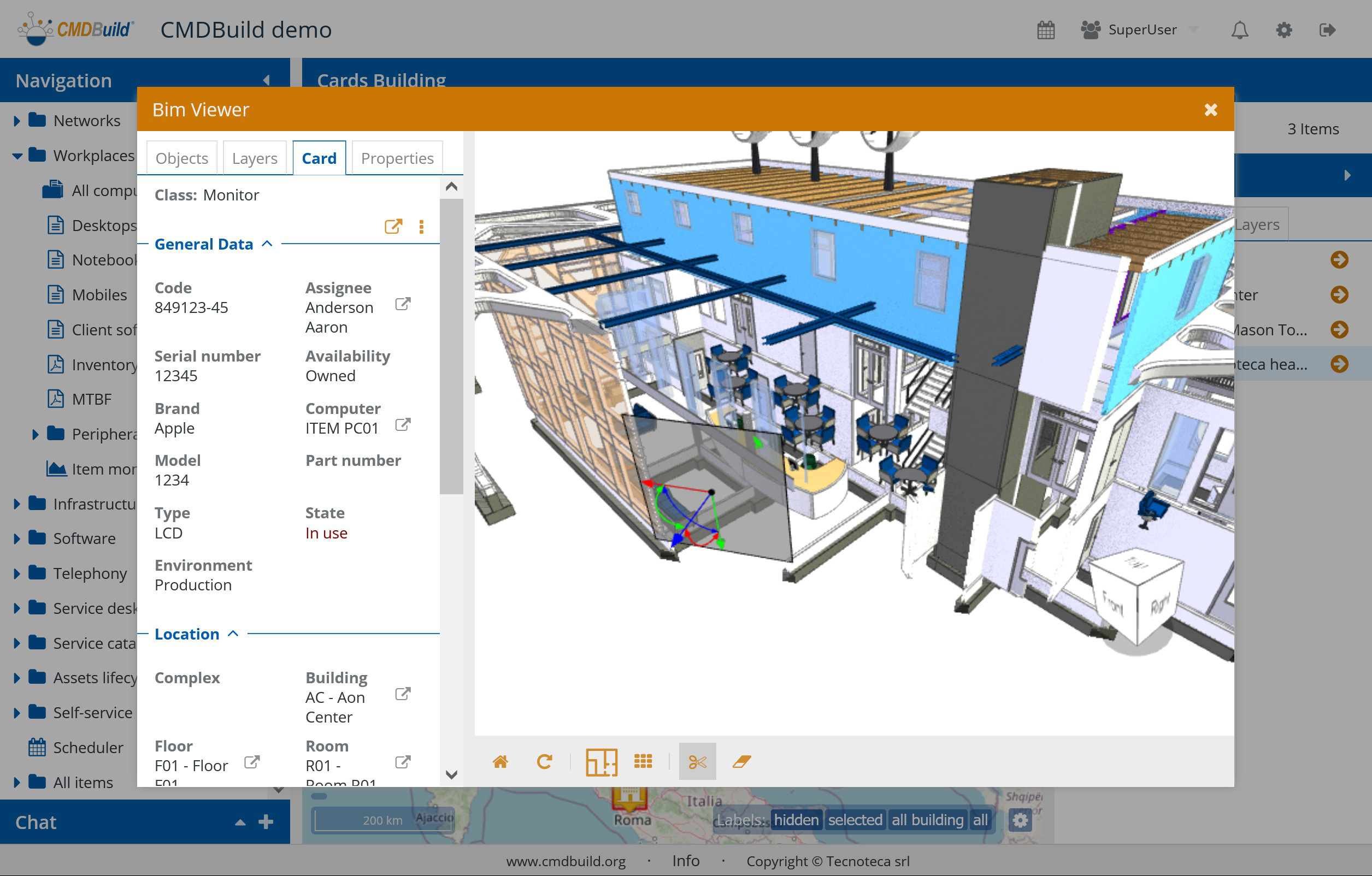Click the home view icon in viewer toolbar
The image size is (1372, 876).
pyautogui.click(x=500, y=761)
